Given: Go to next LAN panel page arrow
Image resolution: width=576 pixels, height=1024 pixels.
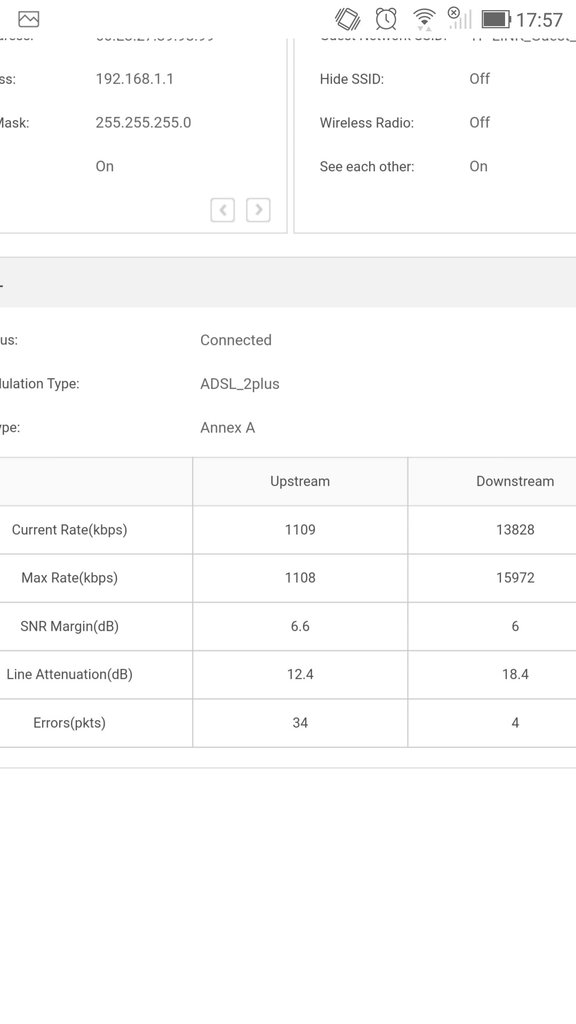Looking at the screenshot, I should point(258,210).
